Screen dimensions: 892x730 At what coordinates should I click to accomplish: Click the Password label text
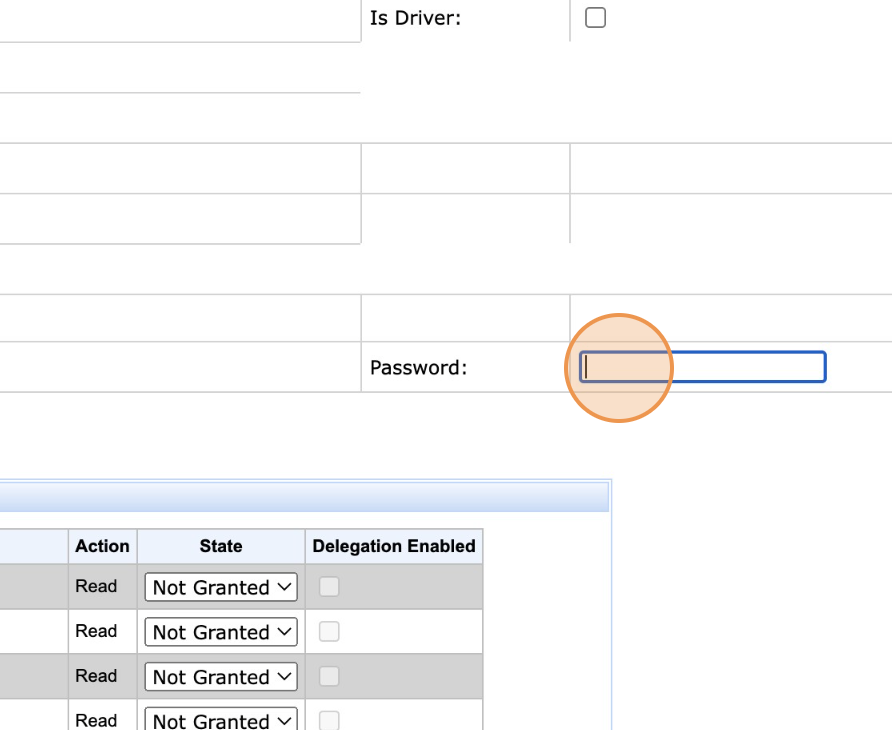pos(418,368)
